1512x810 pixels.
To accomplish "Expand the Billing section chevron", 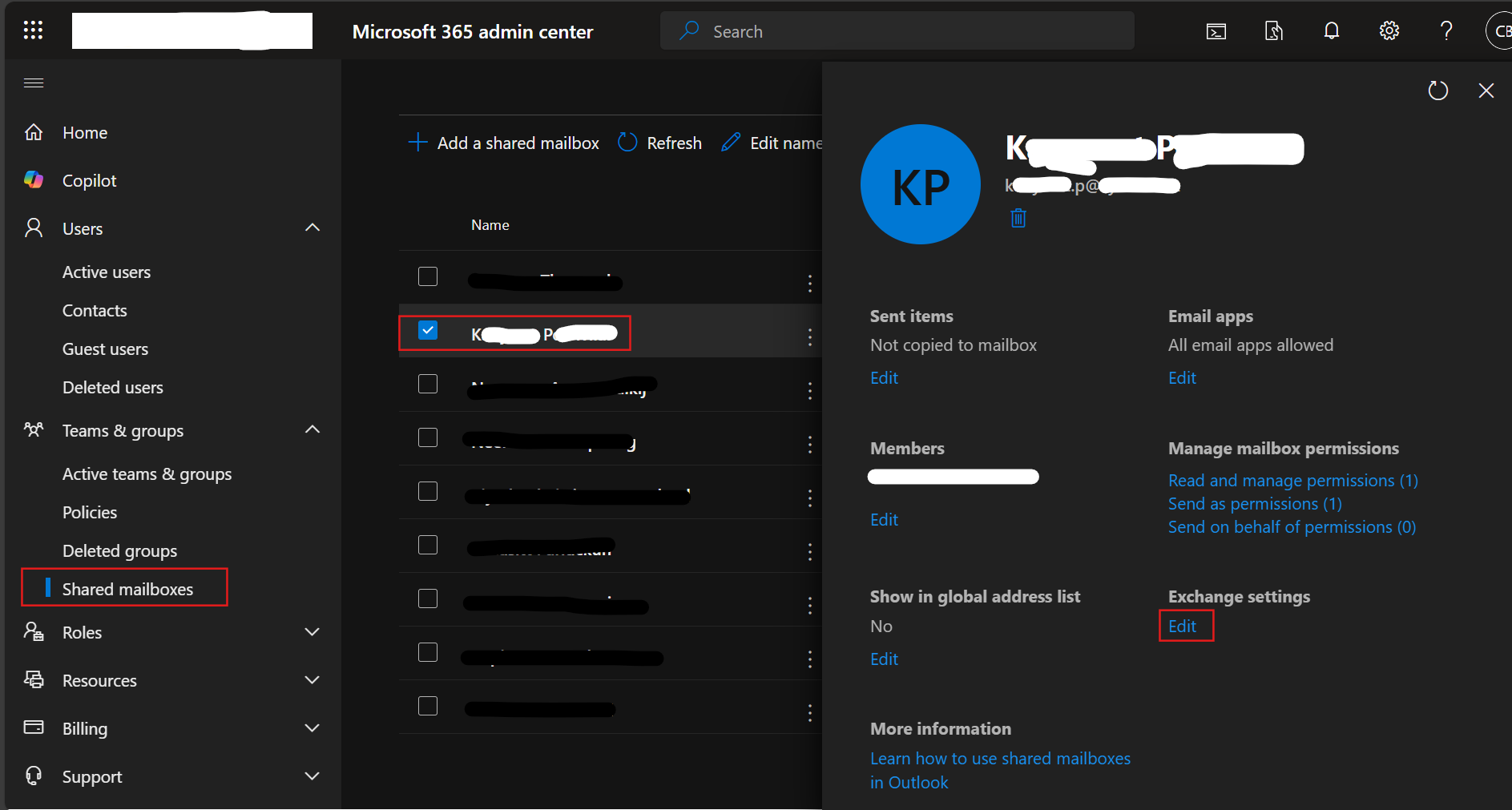I will tap(312, 728).
